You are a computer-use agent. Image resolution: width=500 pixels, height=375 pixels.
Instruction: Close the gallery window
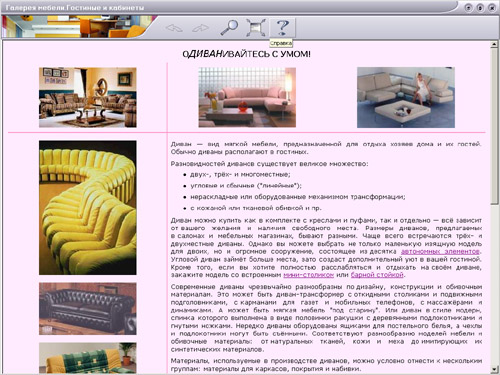(492, 7)
